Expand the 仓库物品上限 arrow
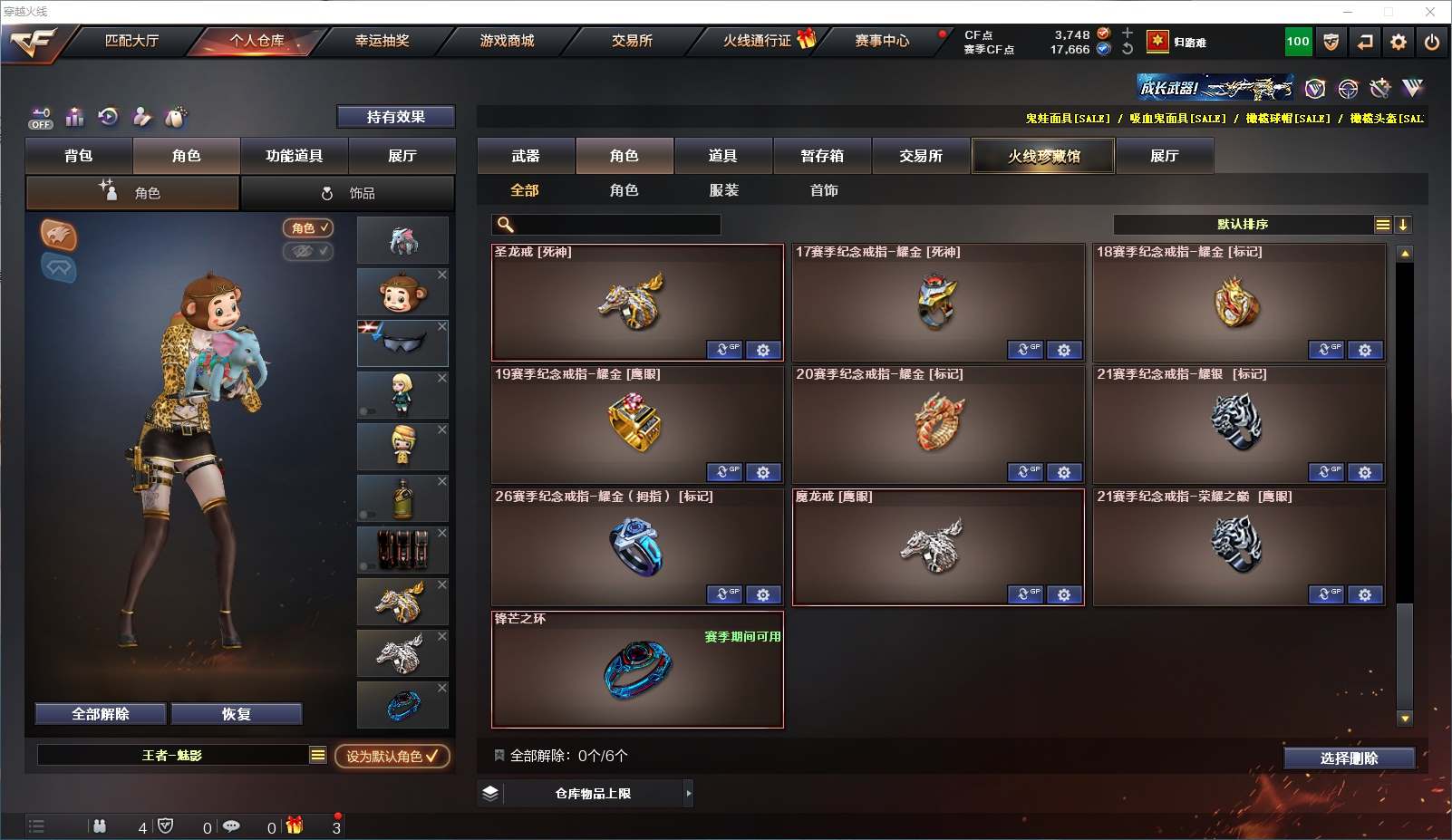The height and width of the screenshot is (840, 1452). coord(689,794)
